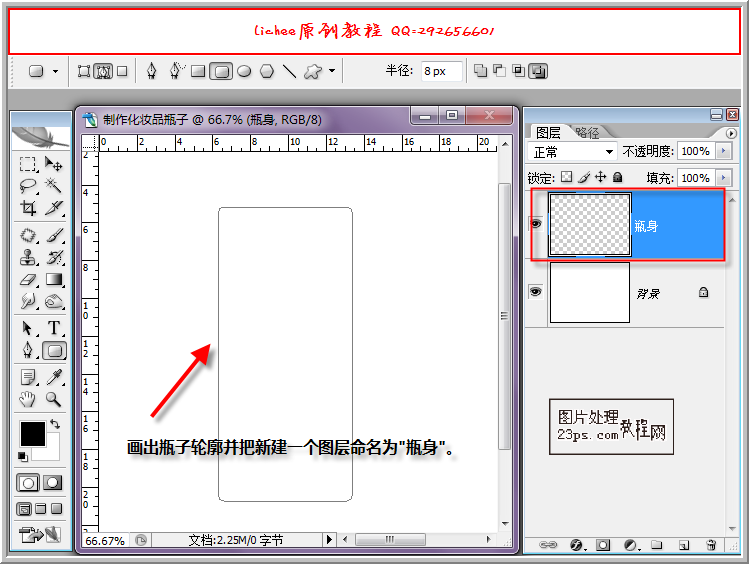Image resolution: width=749 pixels, height=564 pixels.
Task: Click the black foreground color swatch
Action: click(32, 434)
